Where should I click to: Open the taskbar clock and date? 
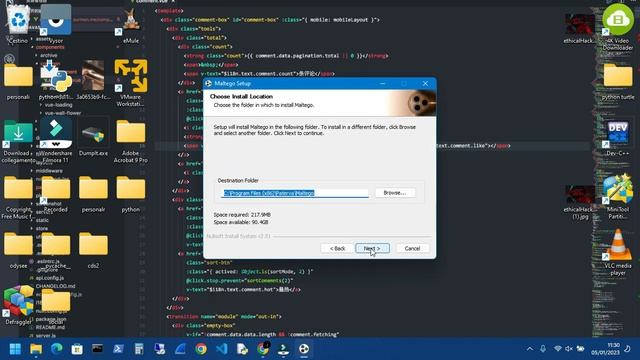[x=605, y=349]
